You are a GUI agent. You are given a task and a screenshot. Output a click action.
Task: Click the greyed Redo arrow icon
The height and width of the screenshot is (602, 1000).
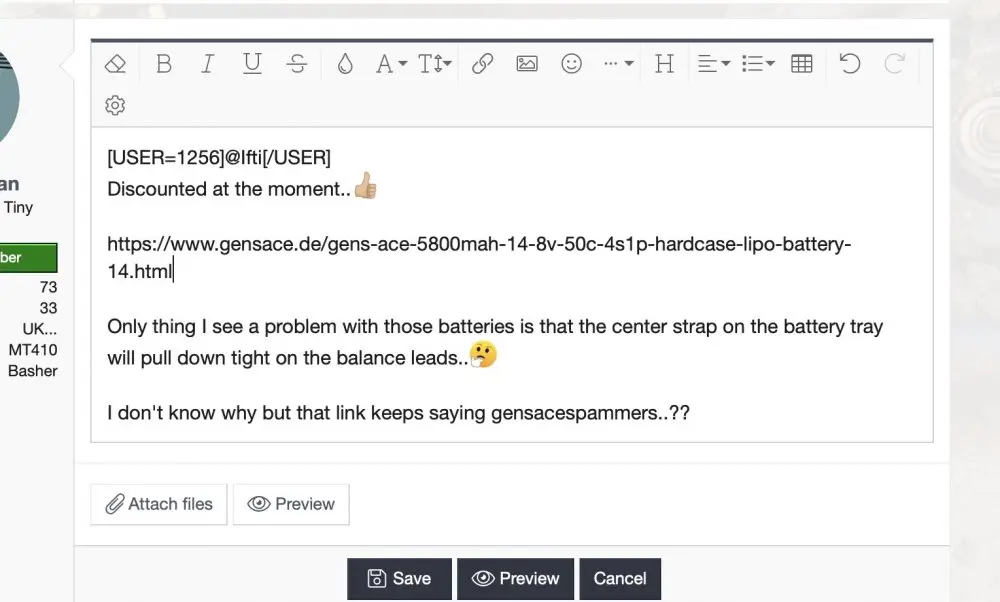click(x=894, y=64)
